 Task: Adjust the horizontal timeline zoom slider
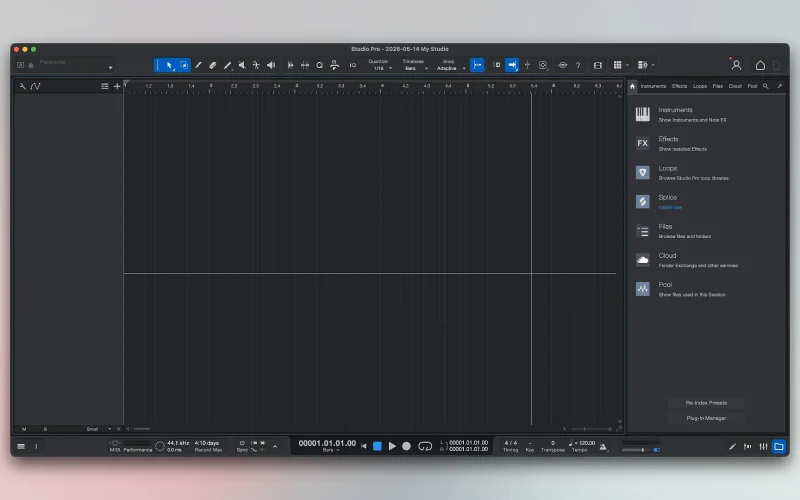[x=591, y=429]
